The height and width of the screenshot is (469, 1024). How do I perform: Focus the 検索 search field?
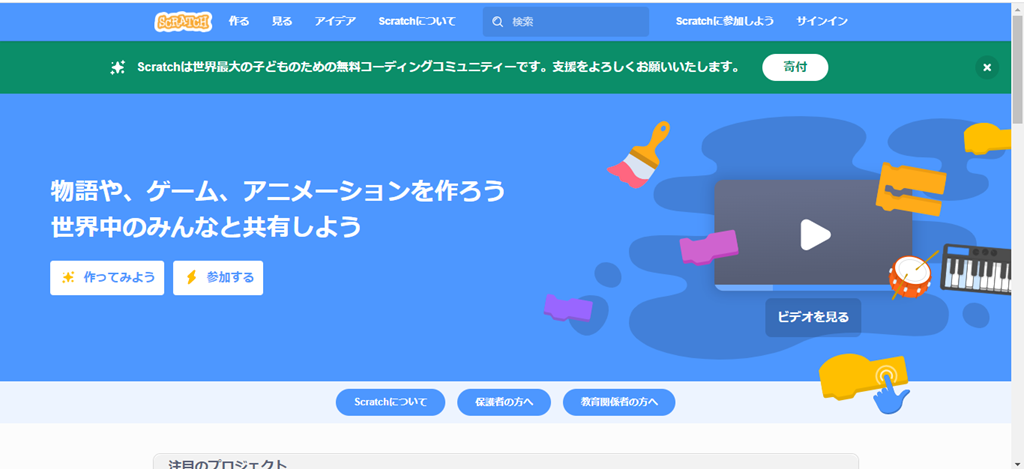pos(566,22)
